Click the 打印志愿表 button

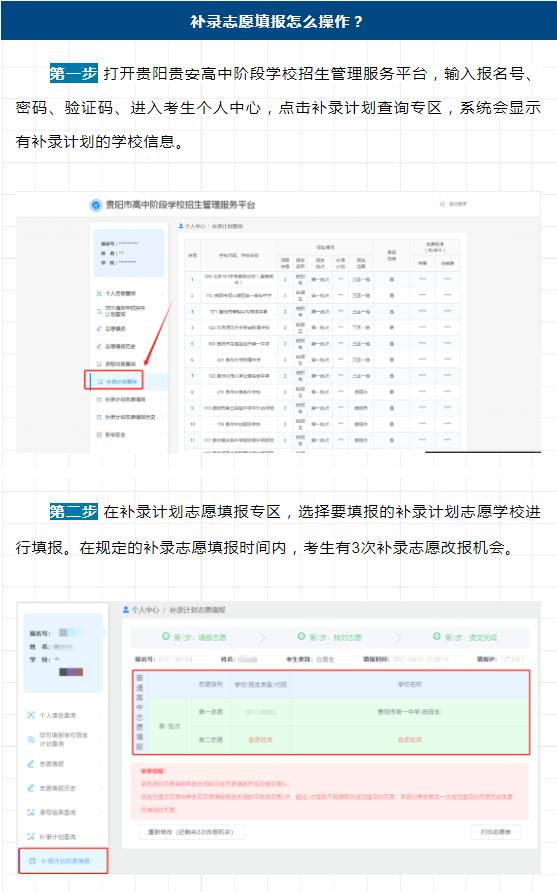pyautogui.click(x=496, y=832)
